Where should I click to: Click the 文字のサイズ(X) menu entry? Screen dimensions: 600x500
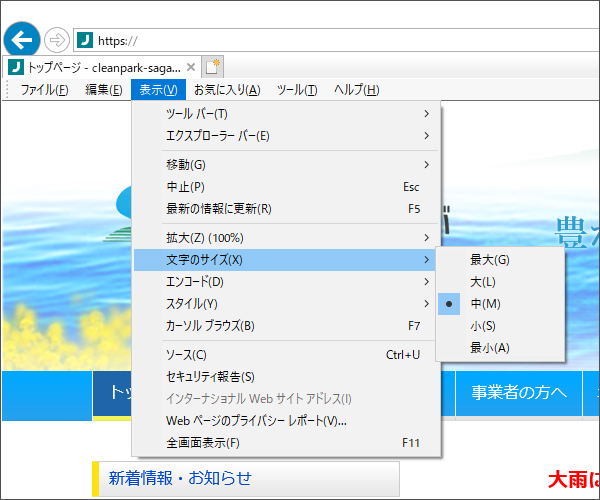click(x=285, y=260)
